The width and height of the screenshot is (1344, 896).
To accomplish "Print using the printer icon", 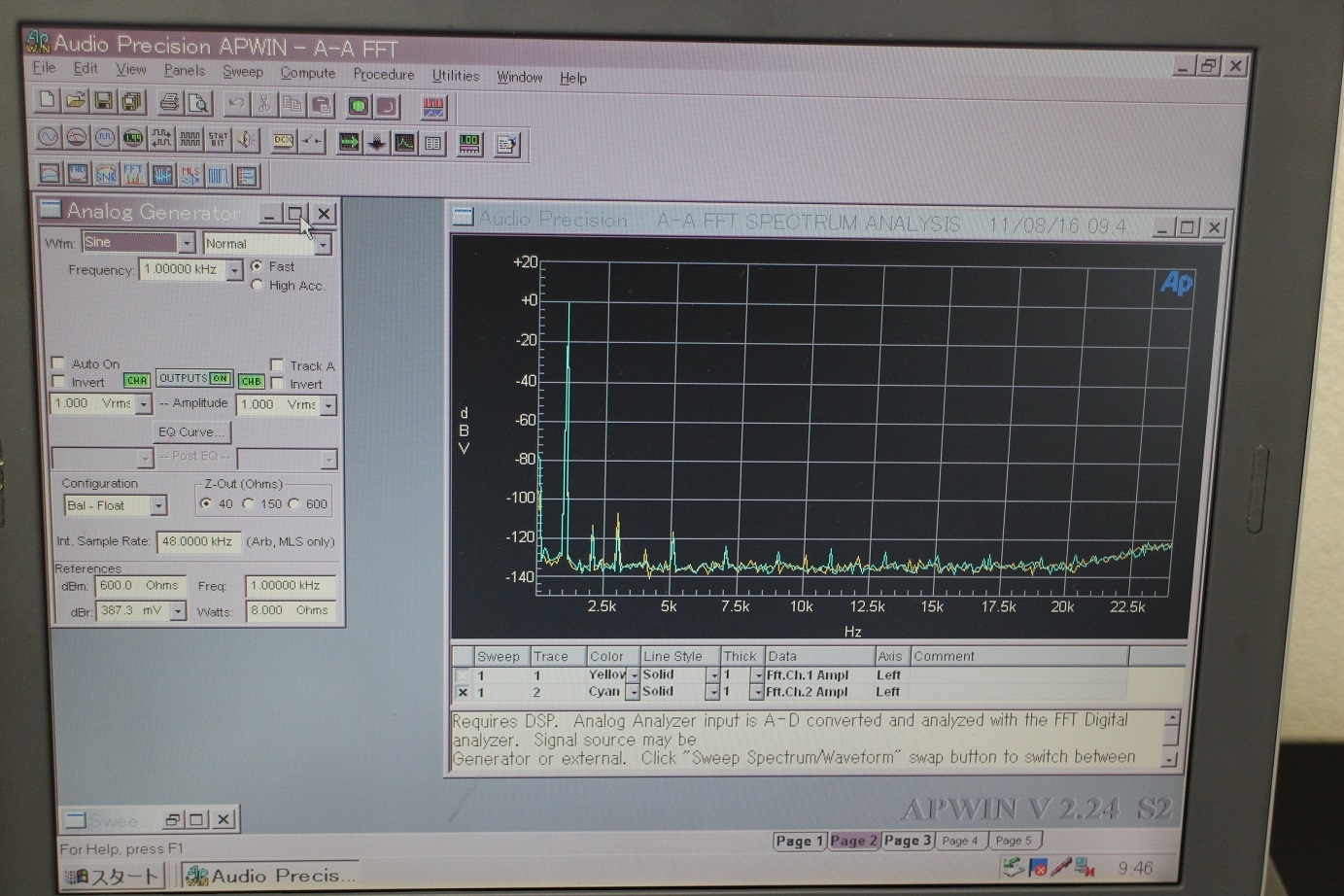I will tap(170, 102).
